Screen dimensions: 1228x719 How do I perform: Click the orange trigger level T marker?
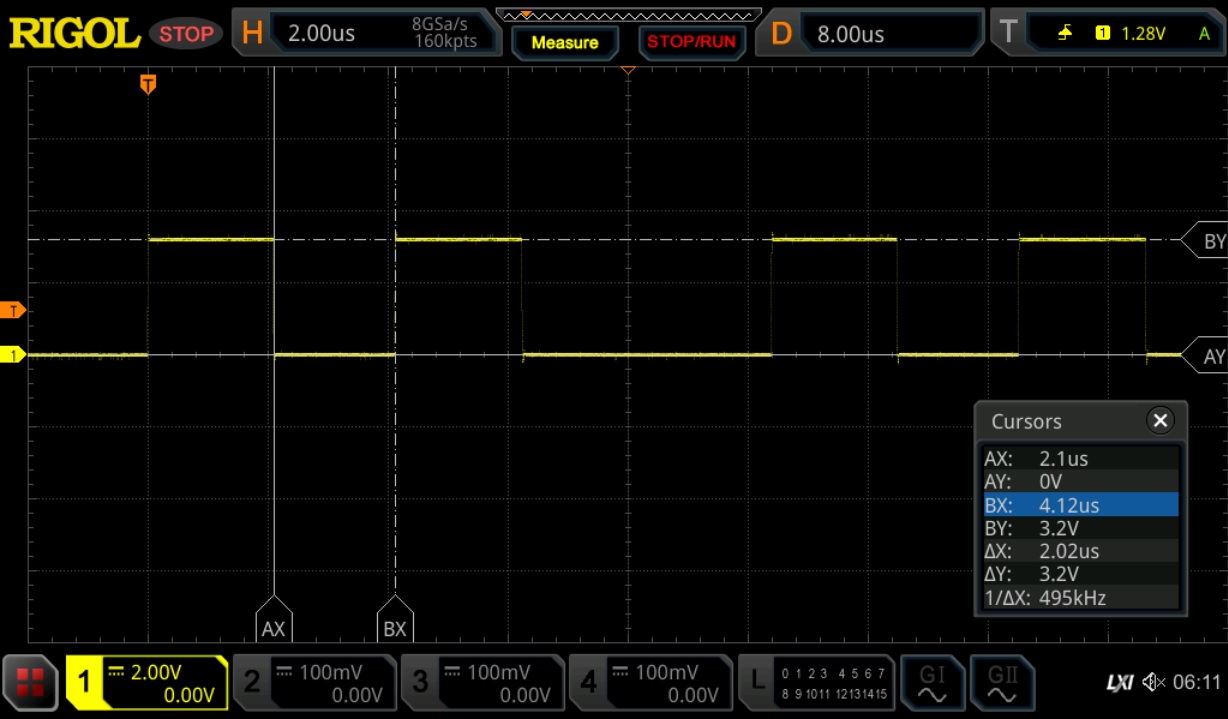[x=13, y=310]
